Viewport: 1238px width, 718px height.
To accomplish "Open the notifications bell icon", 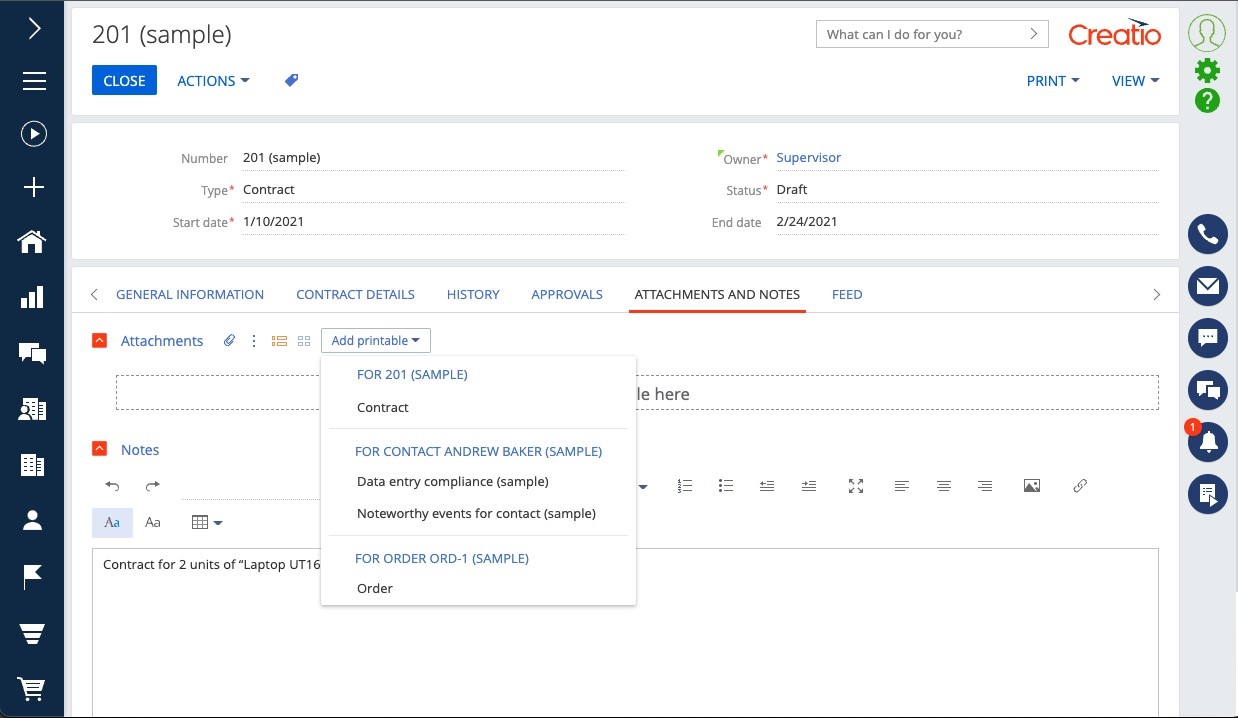I will 1208,442.
